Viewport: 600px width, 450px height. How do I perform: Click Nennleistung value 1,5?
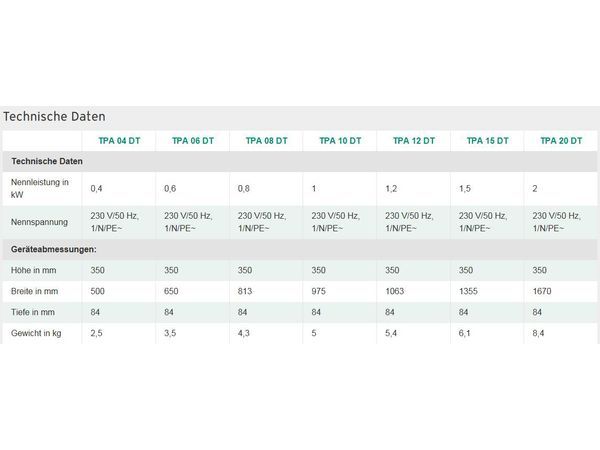coord(465,189)
